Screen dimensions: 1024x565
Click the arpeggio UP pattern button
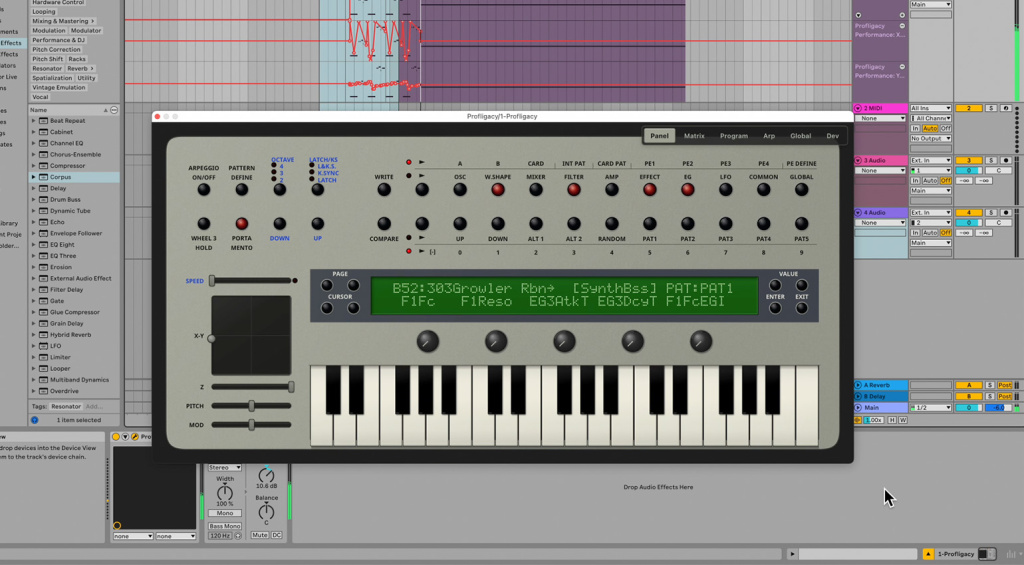click(x=460, y=223)
